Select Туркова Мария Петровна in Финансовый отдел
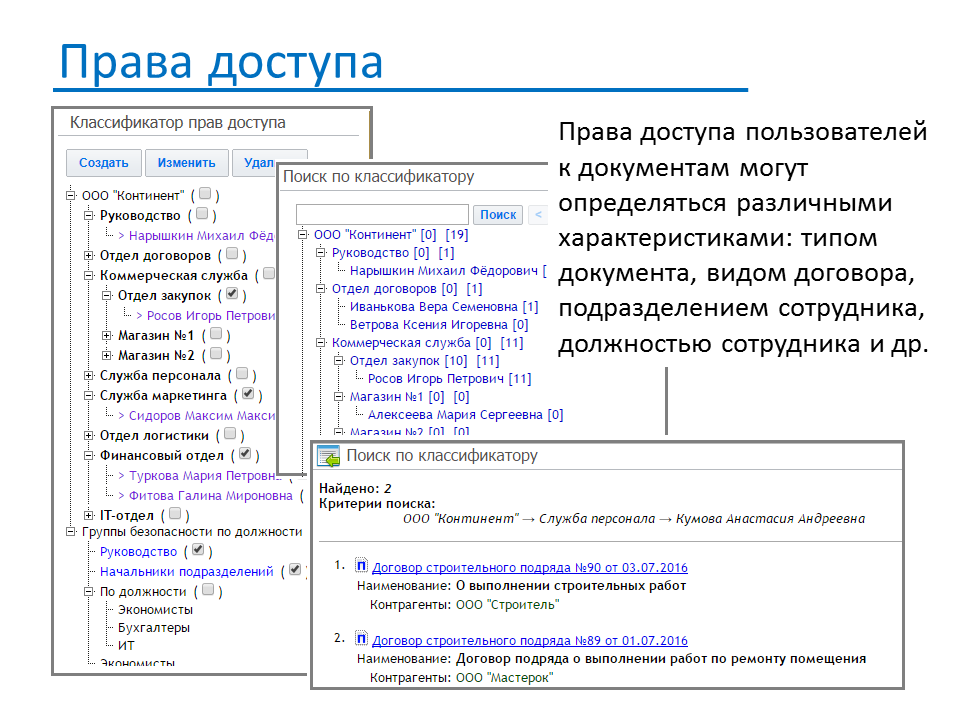This screenshot has height=720, width=960. (x=204, y=476)
